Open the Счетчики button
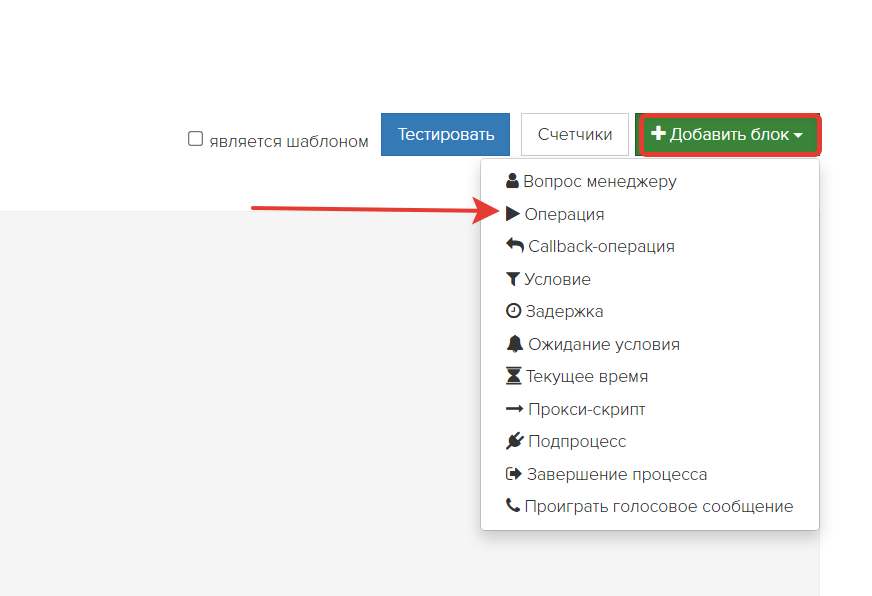 point(574,135)
